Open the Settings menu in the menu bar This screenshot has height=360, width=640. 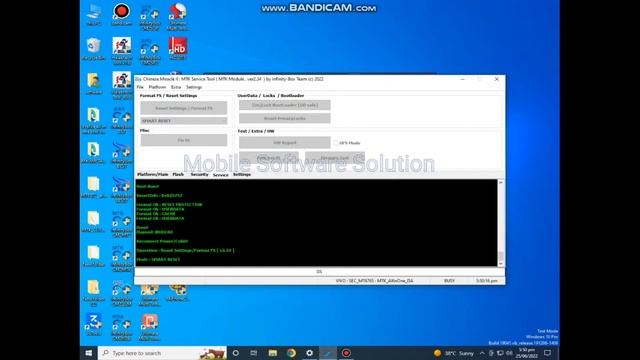point(194,87)
